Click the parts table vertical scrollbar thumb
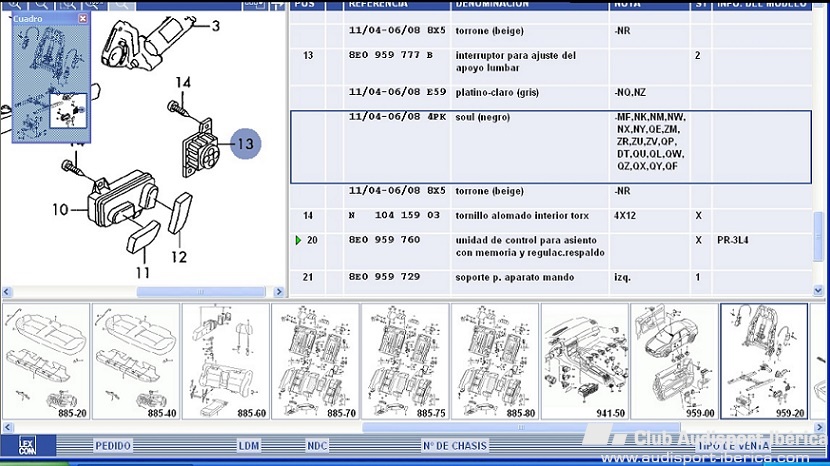The width and height of the screenshot is (830, 466). [x=818, y=236]
